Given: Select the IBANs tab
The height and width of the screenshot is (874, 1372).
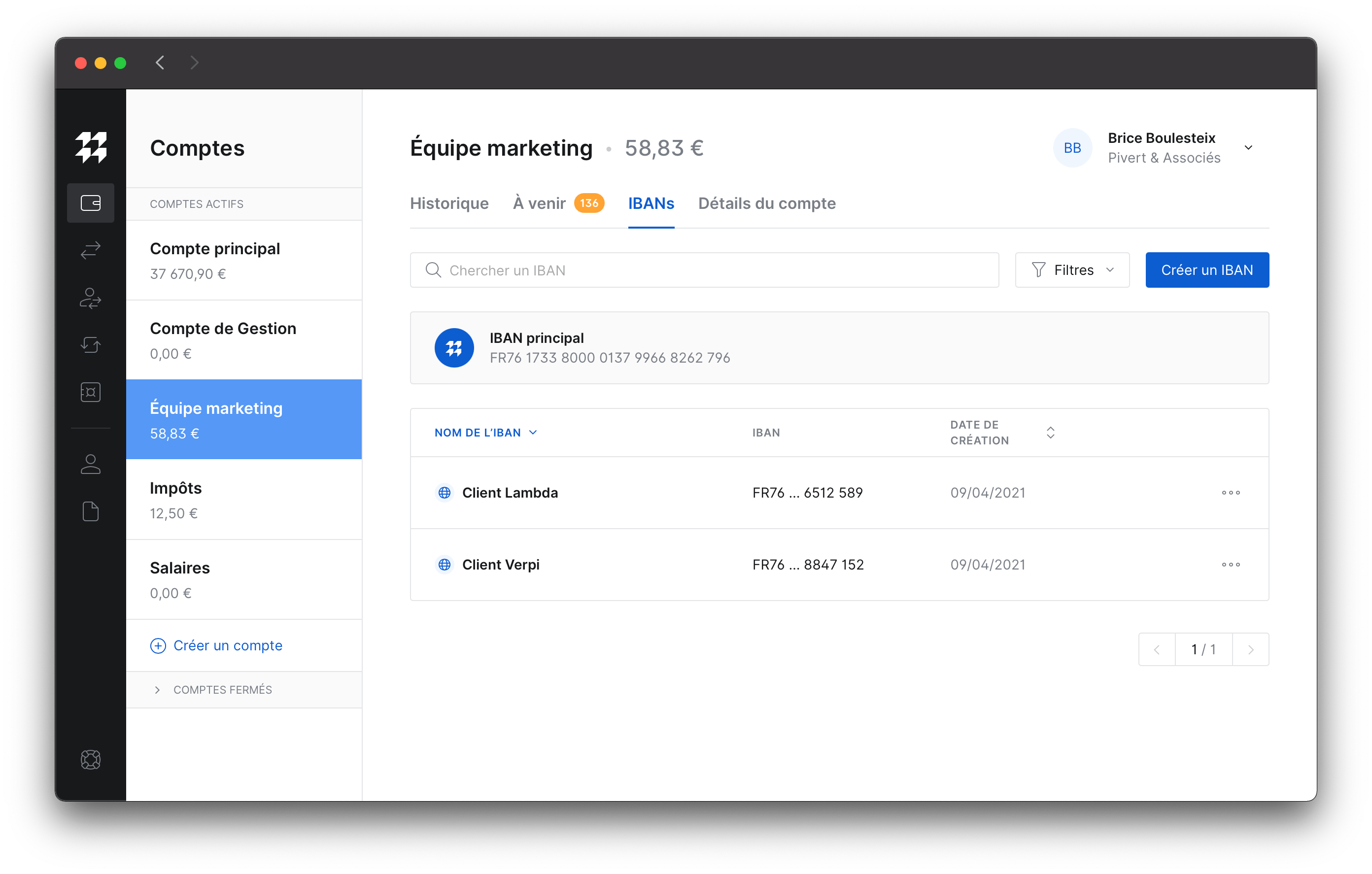Looking at the screenshot, I should [x=651, y=203].
